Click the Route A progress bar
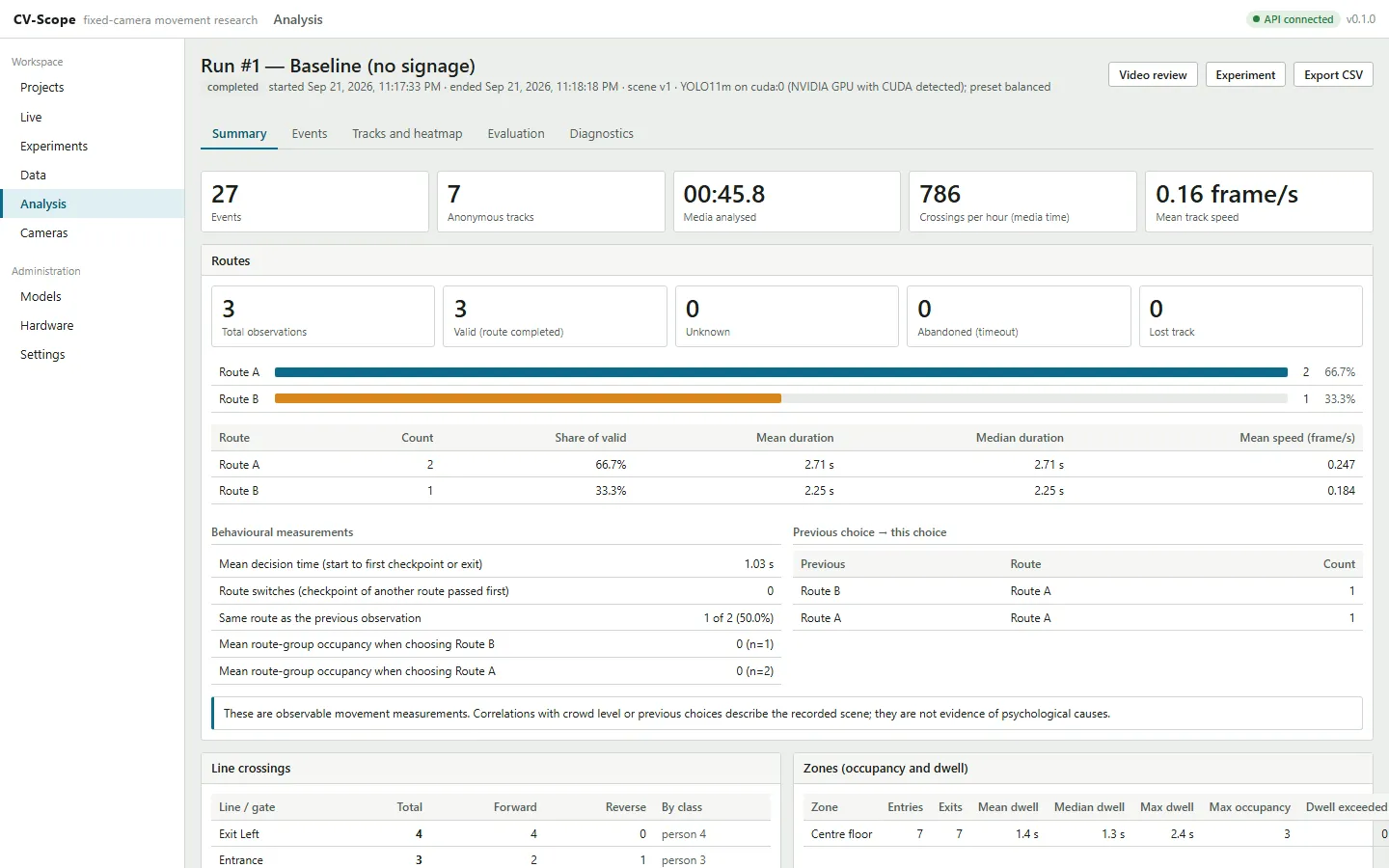Image resolution: width=1389 pixels, height=868 pixels. 781,372
